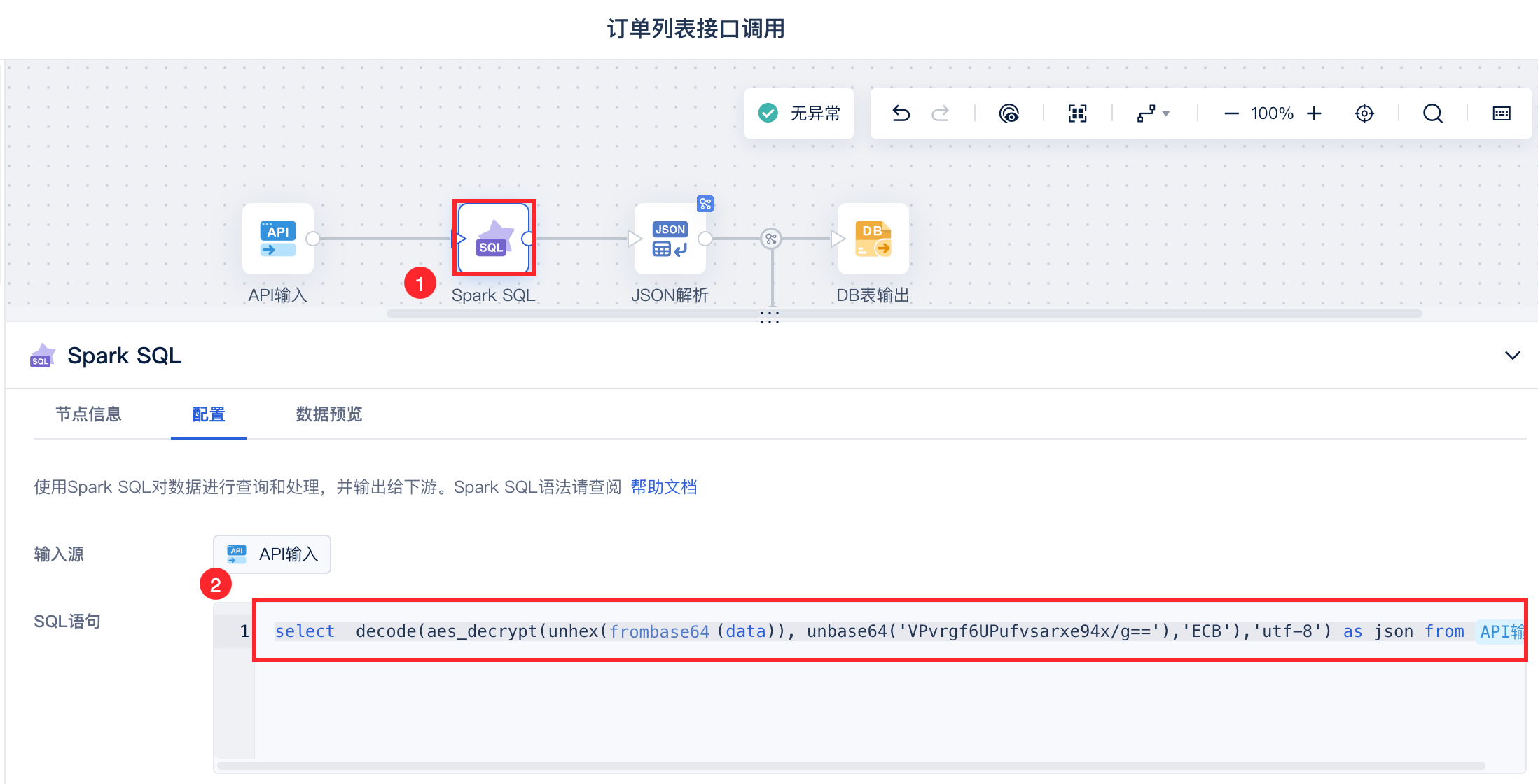Open the connection line style dropdown
The image size is (1538, 784).
pos(1153,113)
